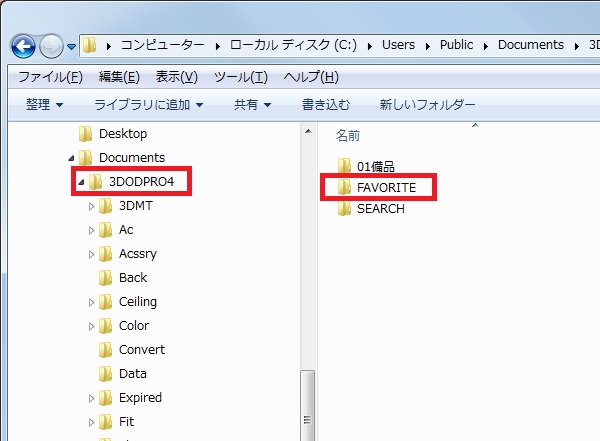Collapse the 3DODPRO4 tree node
Image resolution: width=600 pixels, height=441 pixels.
click(x=80, y=182)
